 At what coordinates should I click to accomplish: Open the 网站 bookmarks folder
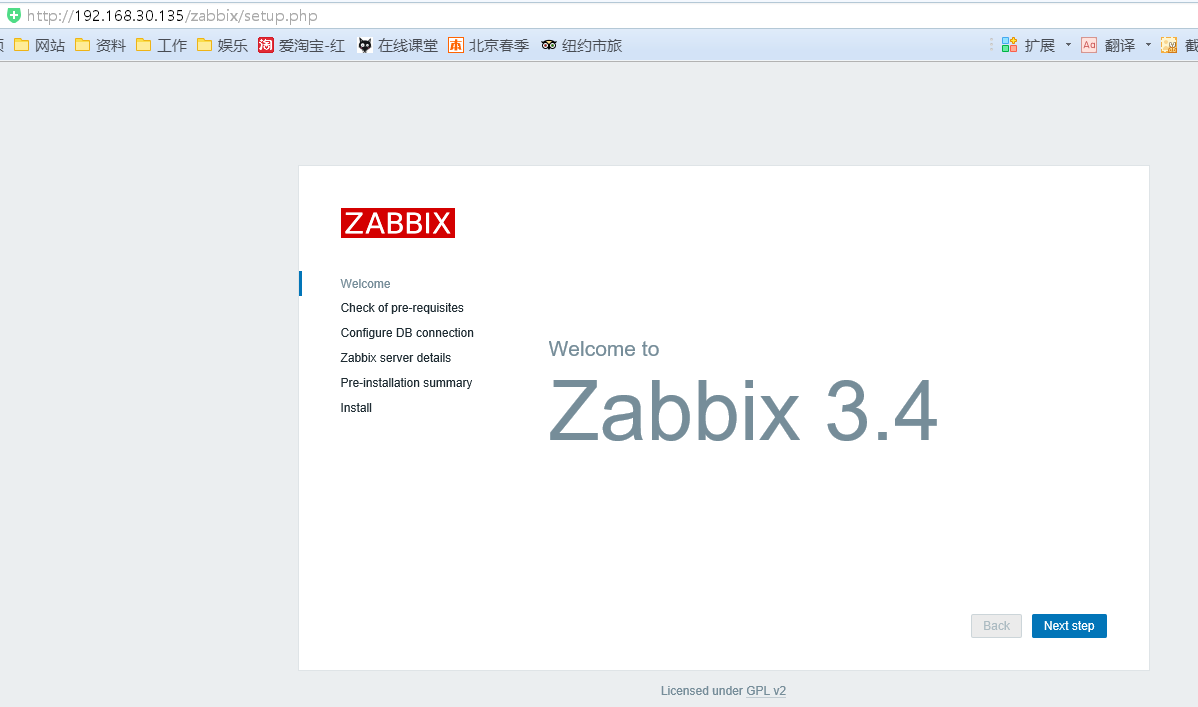(x=40, y=45)
